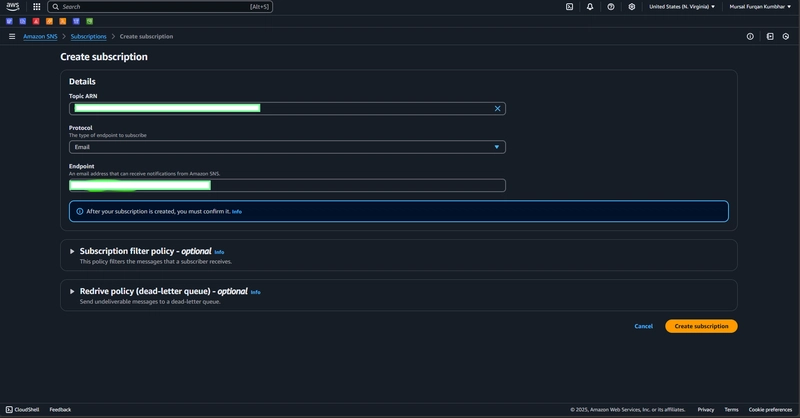The image size is (800, 418).
Task: Click the Create subscription breadcrumb text
Action: coord(146,36)
